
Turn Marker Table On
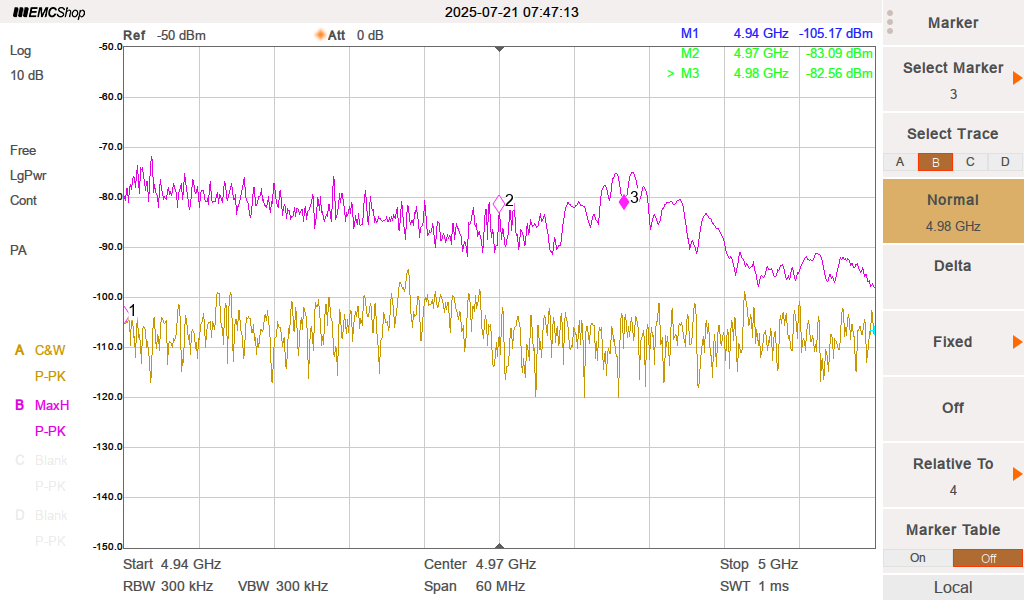[x=917, y=558]
